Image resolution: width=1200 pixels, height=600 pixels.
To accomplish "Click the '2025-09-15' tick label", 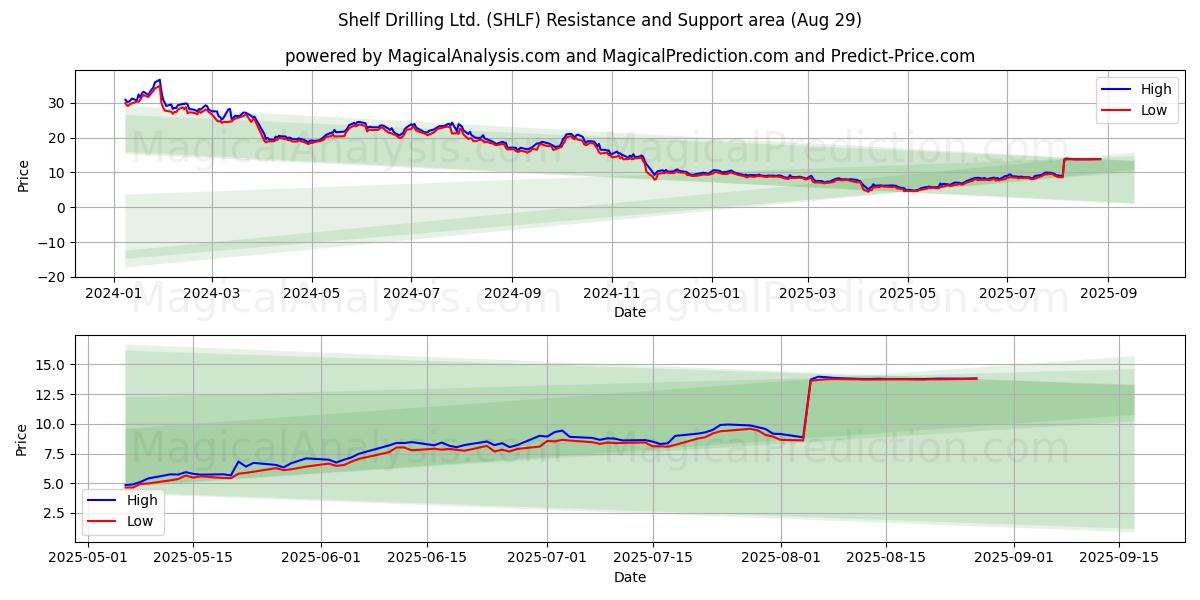I will point(1120,558).
